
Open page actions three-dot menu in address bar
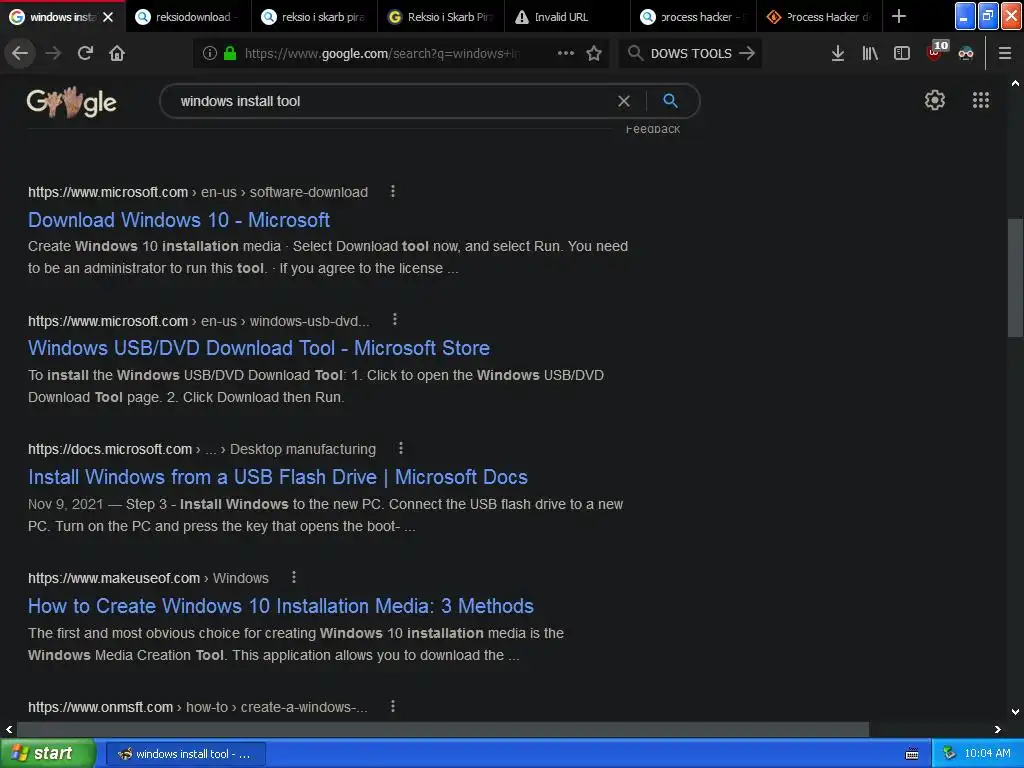pyautogui.click(x=566, y=54)
